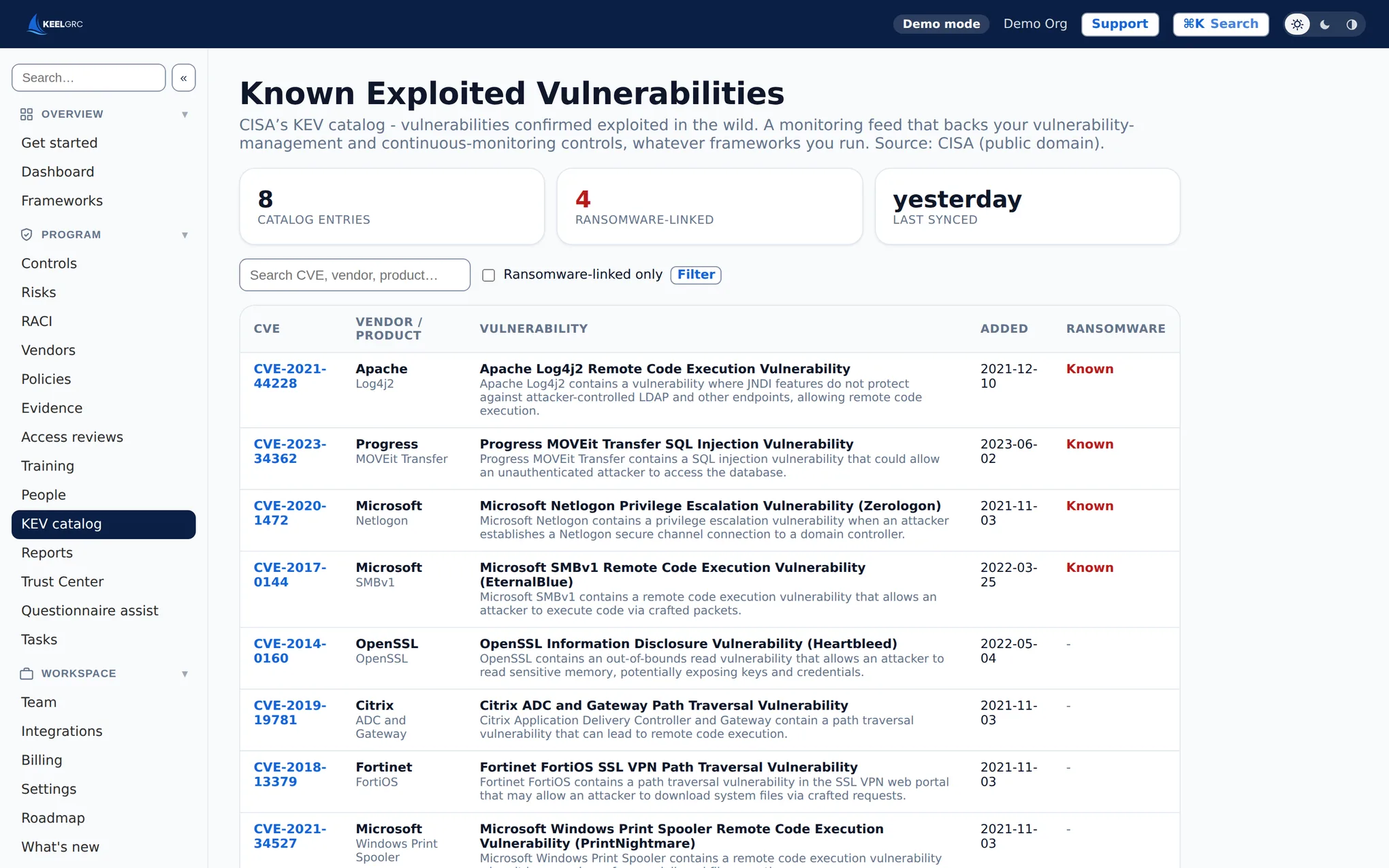The height and width of the screenshot is (868, 1389).
Task: Open the CVE-2020-1472 link
Action: pos(290,513)
